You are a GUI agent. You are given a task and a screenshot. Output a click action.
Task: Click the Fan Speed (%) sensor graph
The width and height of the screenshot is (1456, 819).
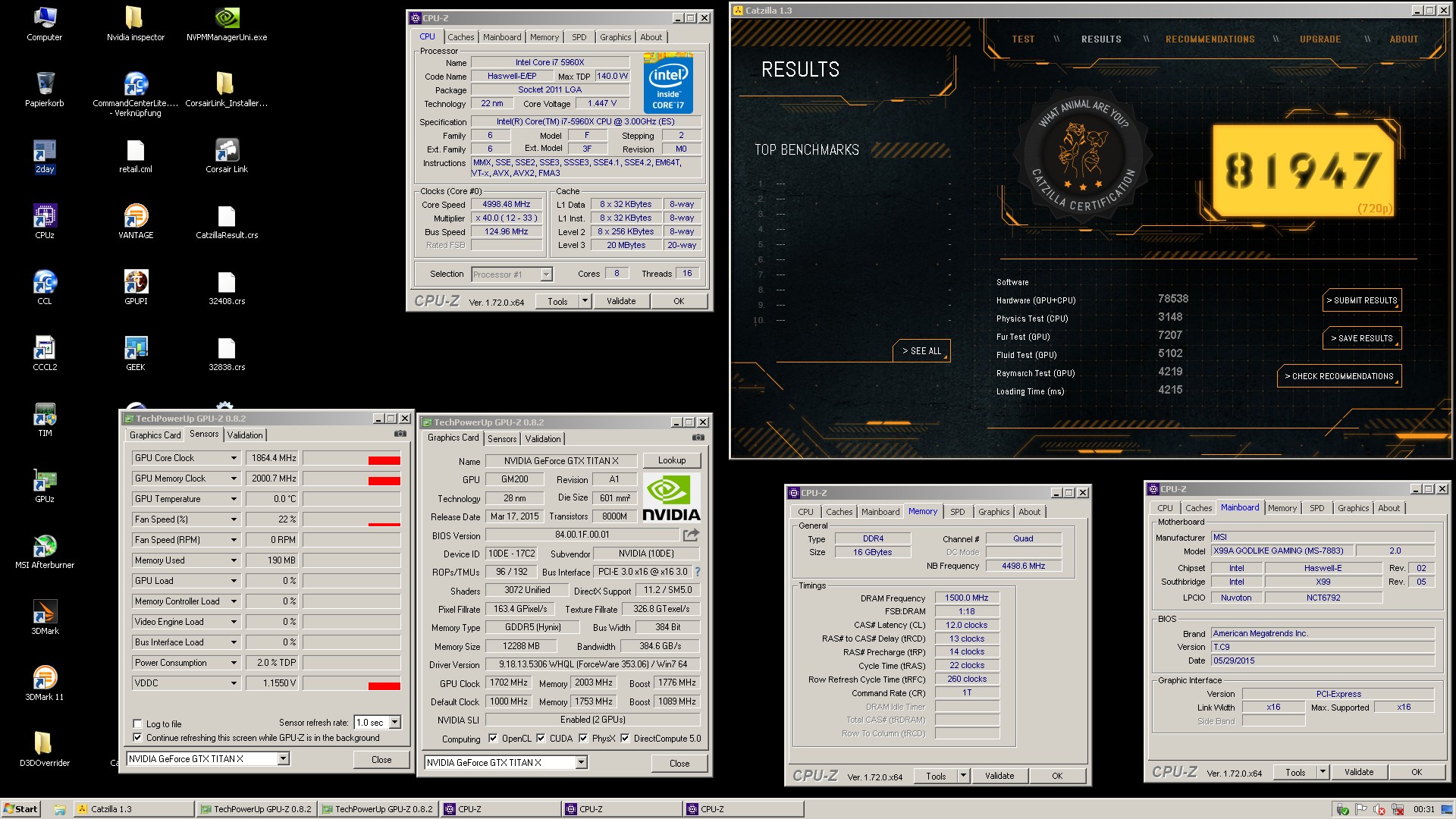click(x=352, y=519)
